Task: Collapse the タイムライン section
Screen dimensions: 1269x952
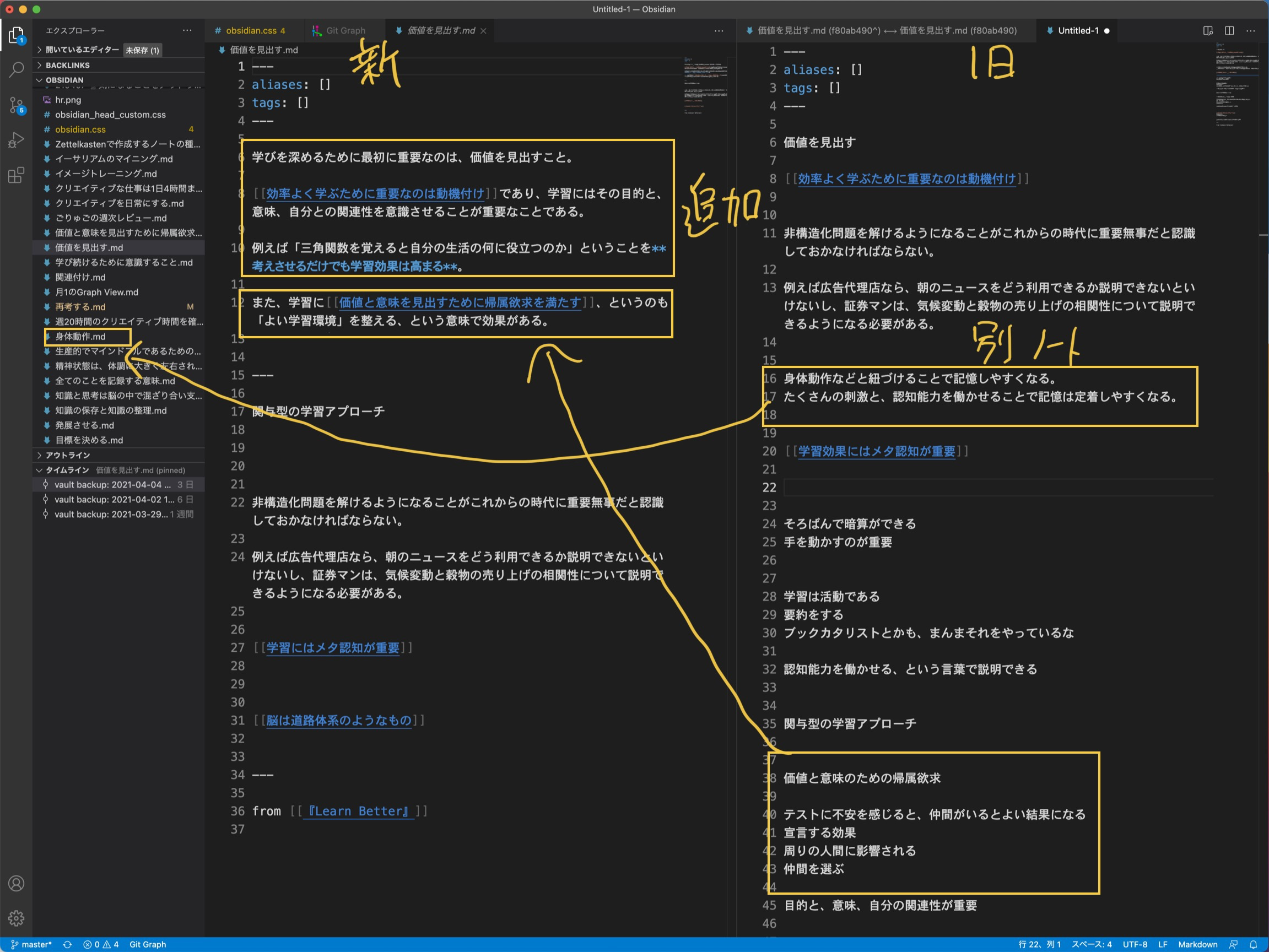Action: [67, 470]
